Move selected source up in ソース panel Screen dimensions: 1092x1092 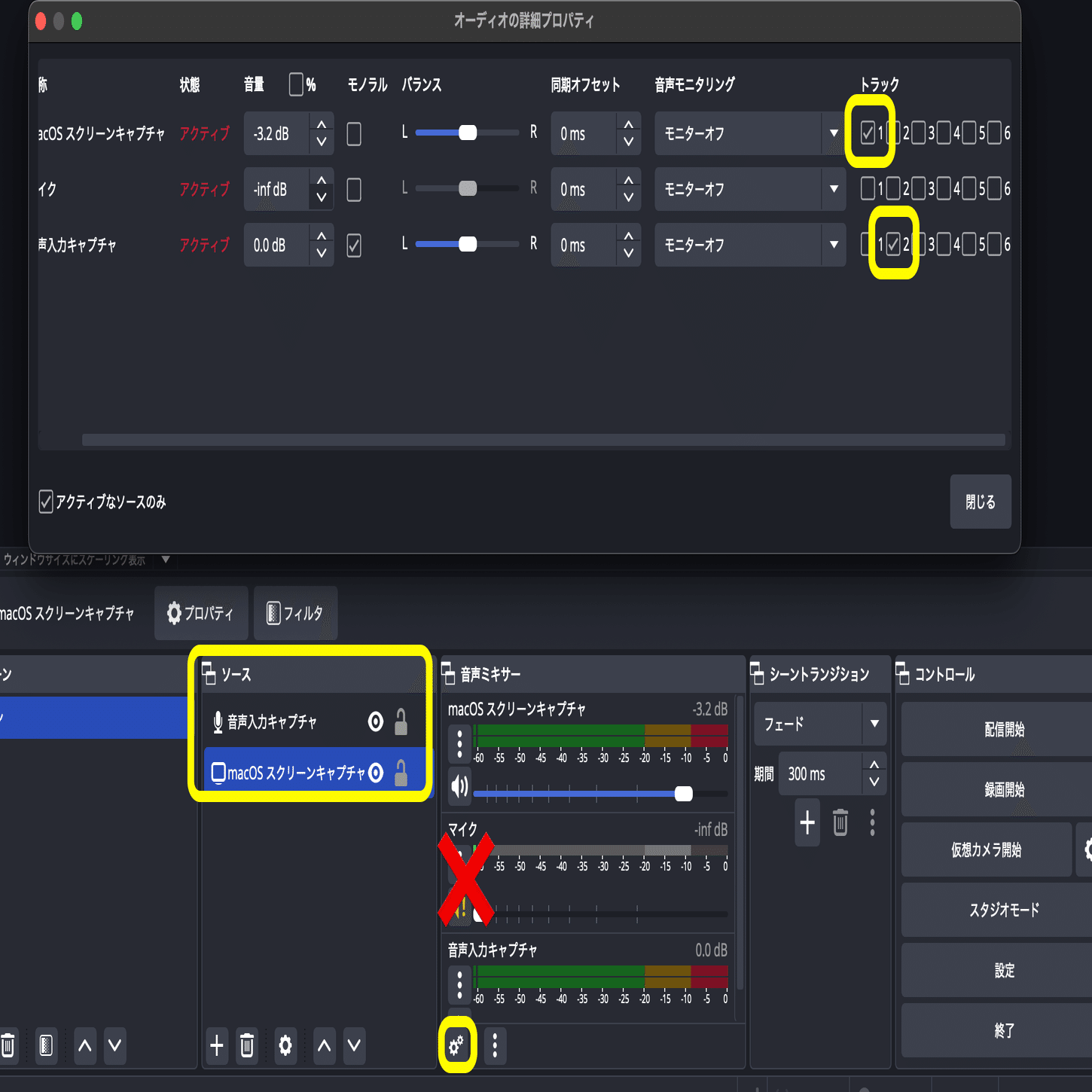tap(325, 1045)
